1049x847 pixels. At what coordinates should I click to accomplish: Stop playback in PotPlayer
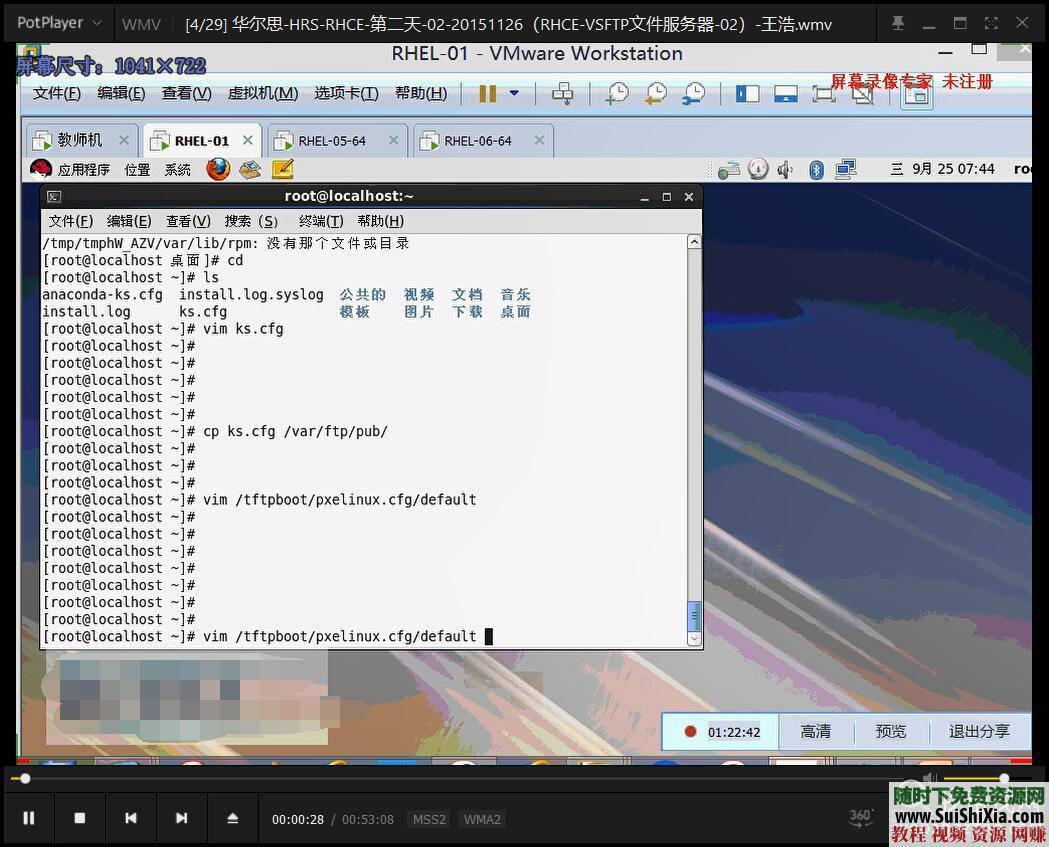(80, 818)
